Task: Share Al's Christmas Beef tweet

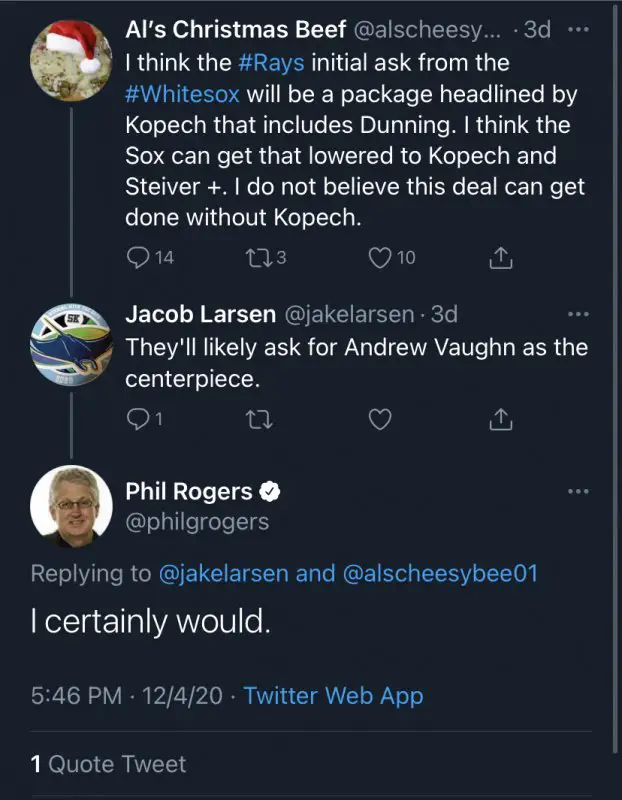Action: [501, 258]
